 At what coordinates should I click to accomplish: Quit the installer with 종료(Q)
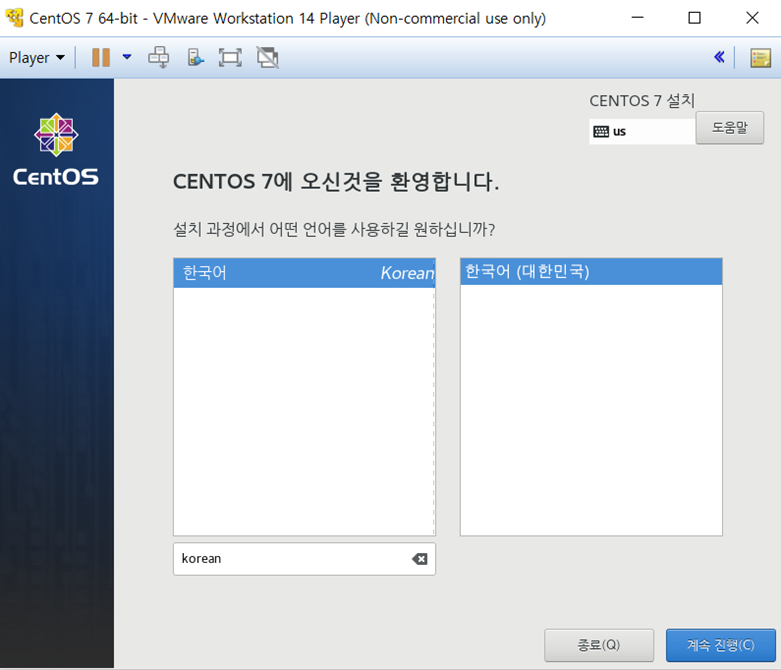(599, 645)
